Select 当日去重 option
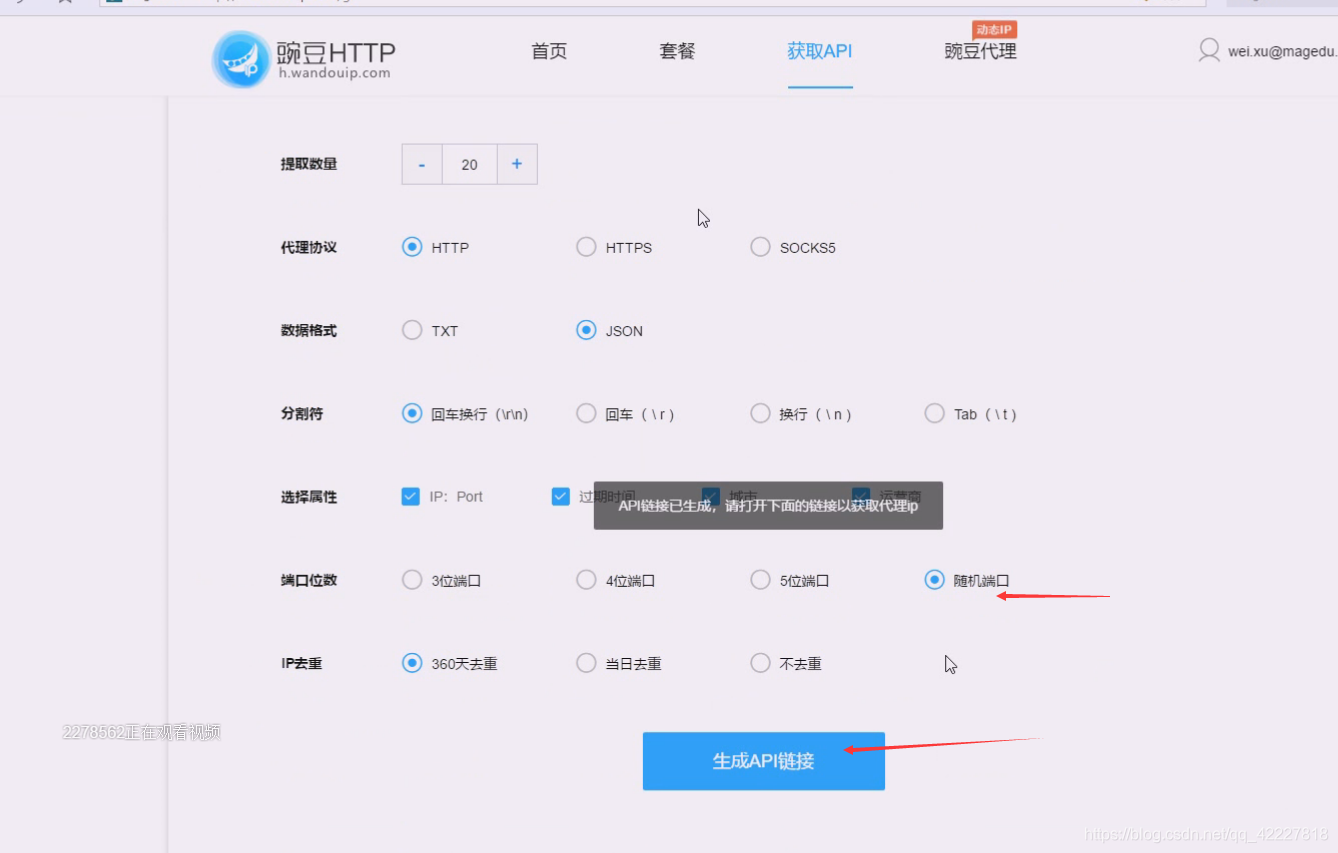 click(586, 662)
